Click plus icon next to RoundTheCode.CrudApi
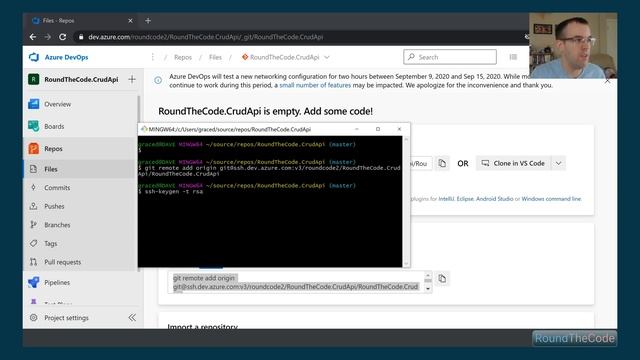640x360 pixels. (x=132, y=79)
